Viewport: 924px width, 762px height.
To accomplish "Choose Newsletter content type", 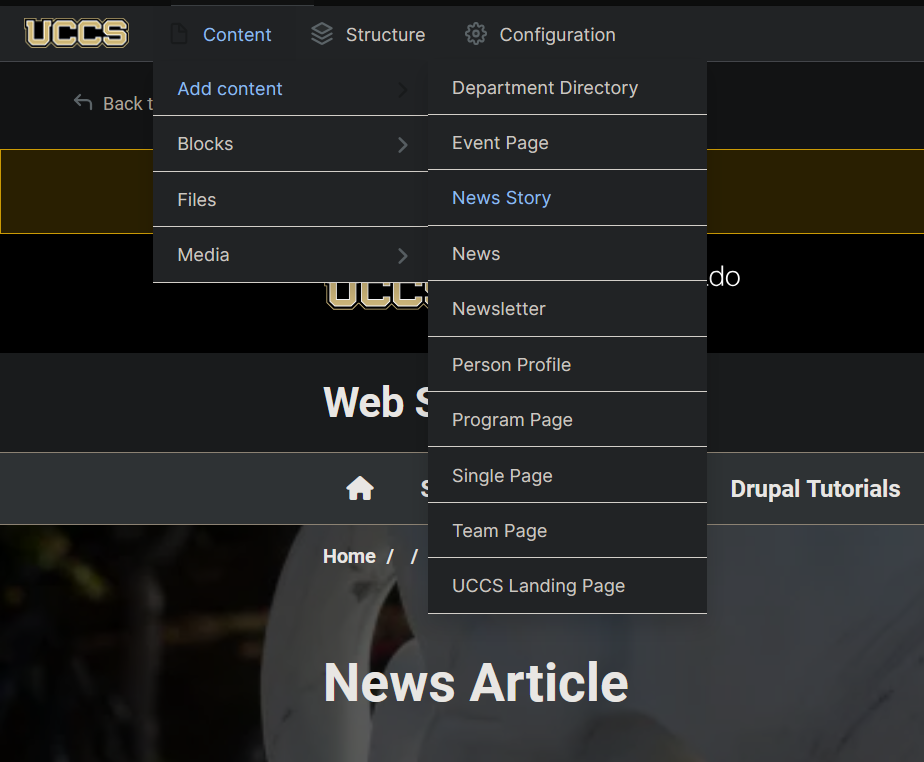I will point(567,309).
